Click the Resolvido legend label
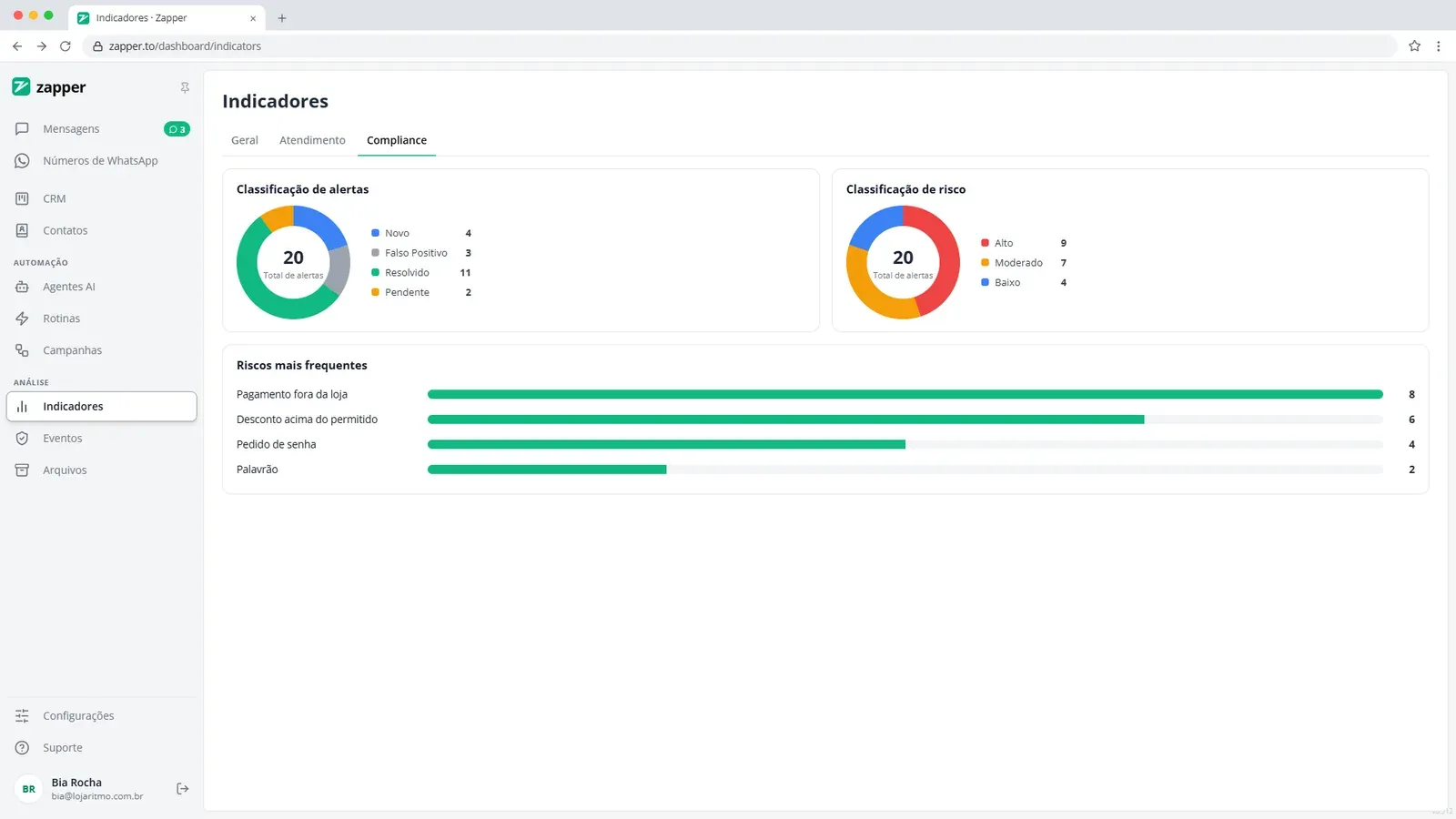The image size is (1456, 819). tap(407, 273)
